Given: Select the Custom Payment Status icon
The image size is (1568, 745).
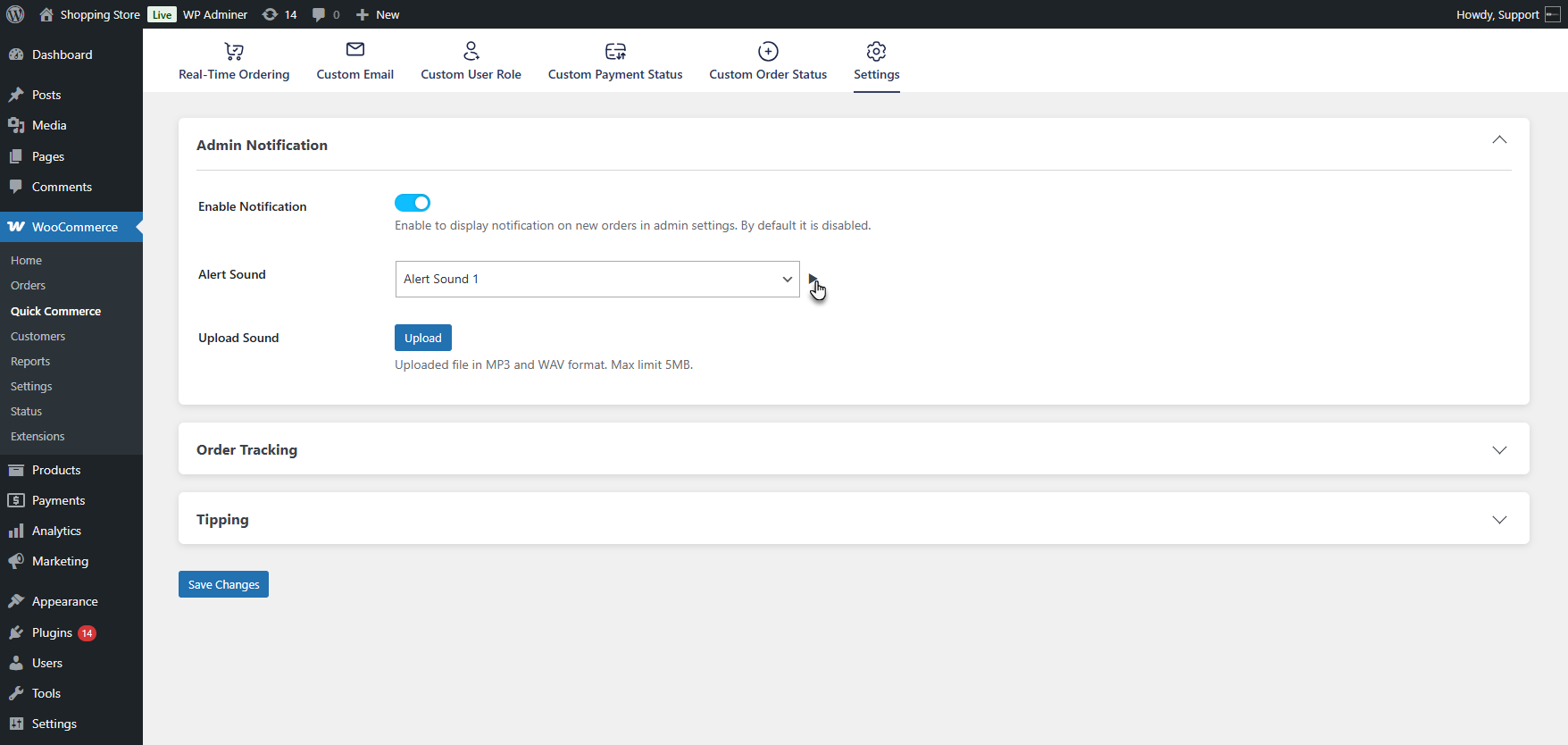Looking at the screenshot, I should 615,51.
